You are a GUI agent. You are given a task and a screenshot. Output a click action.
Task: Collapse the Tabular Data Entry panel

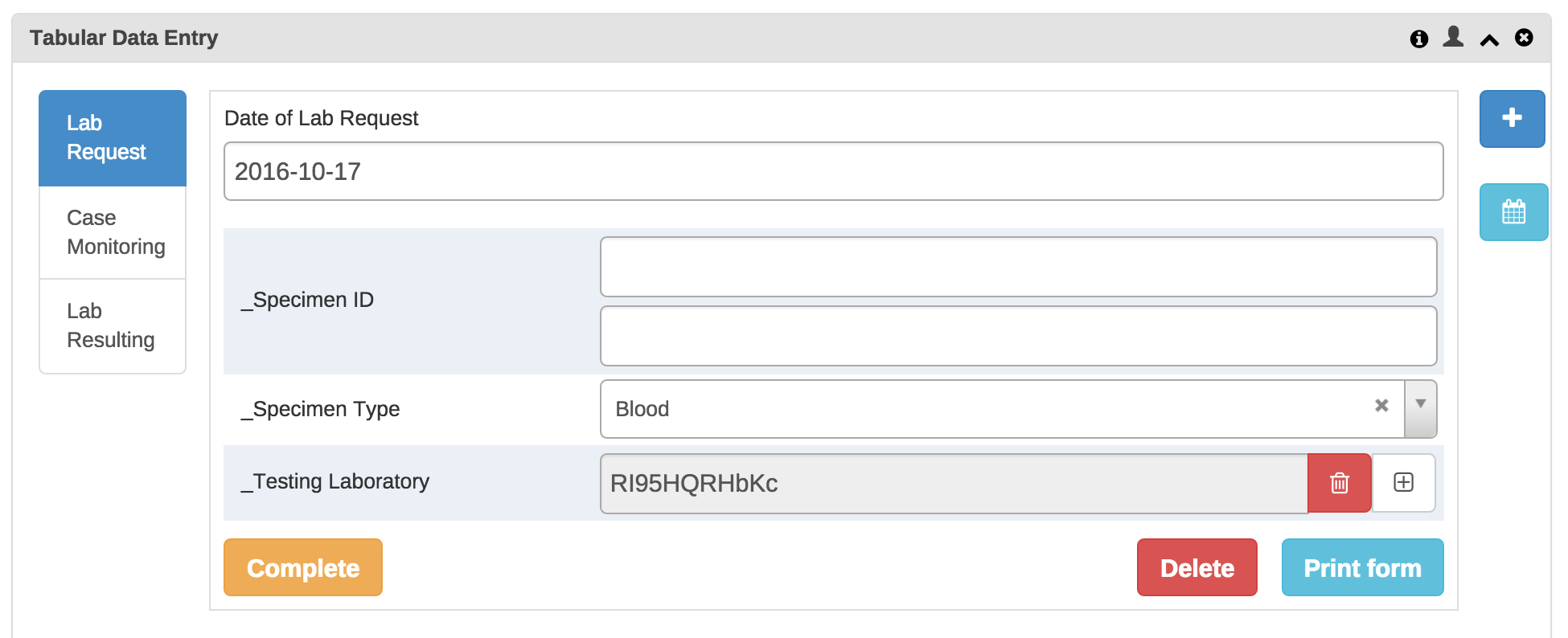pyautogui.click(x=1489, y=39)
